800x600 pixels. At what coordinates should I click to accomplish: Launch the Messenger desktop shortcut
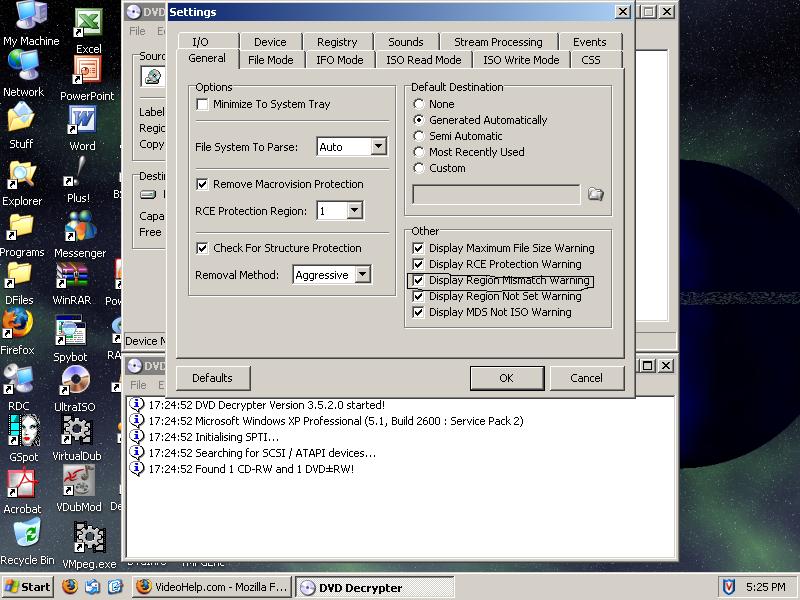click(80, 235)
